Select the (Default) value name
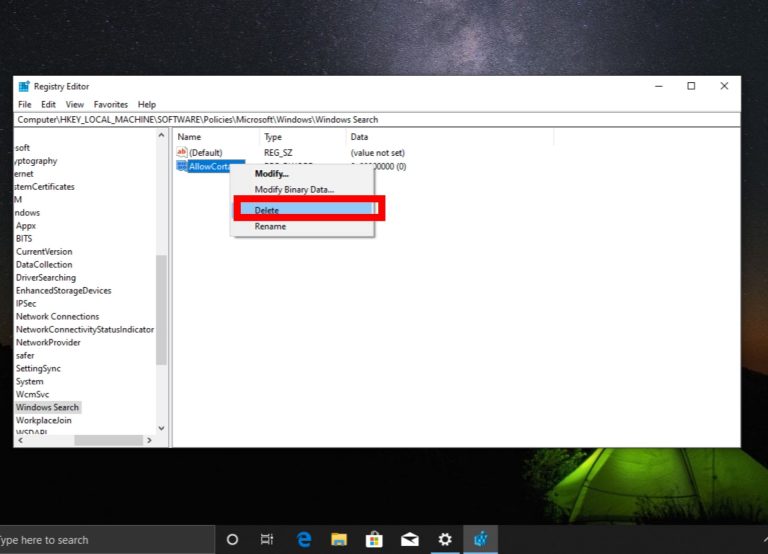 (x=206, y=153)
